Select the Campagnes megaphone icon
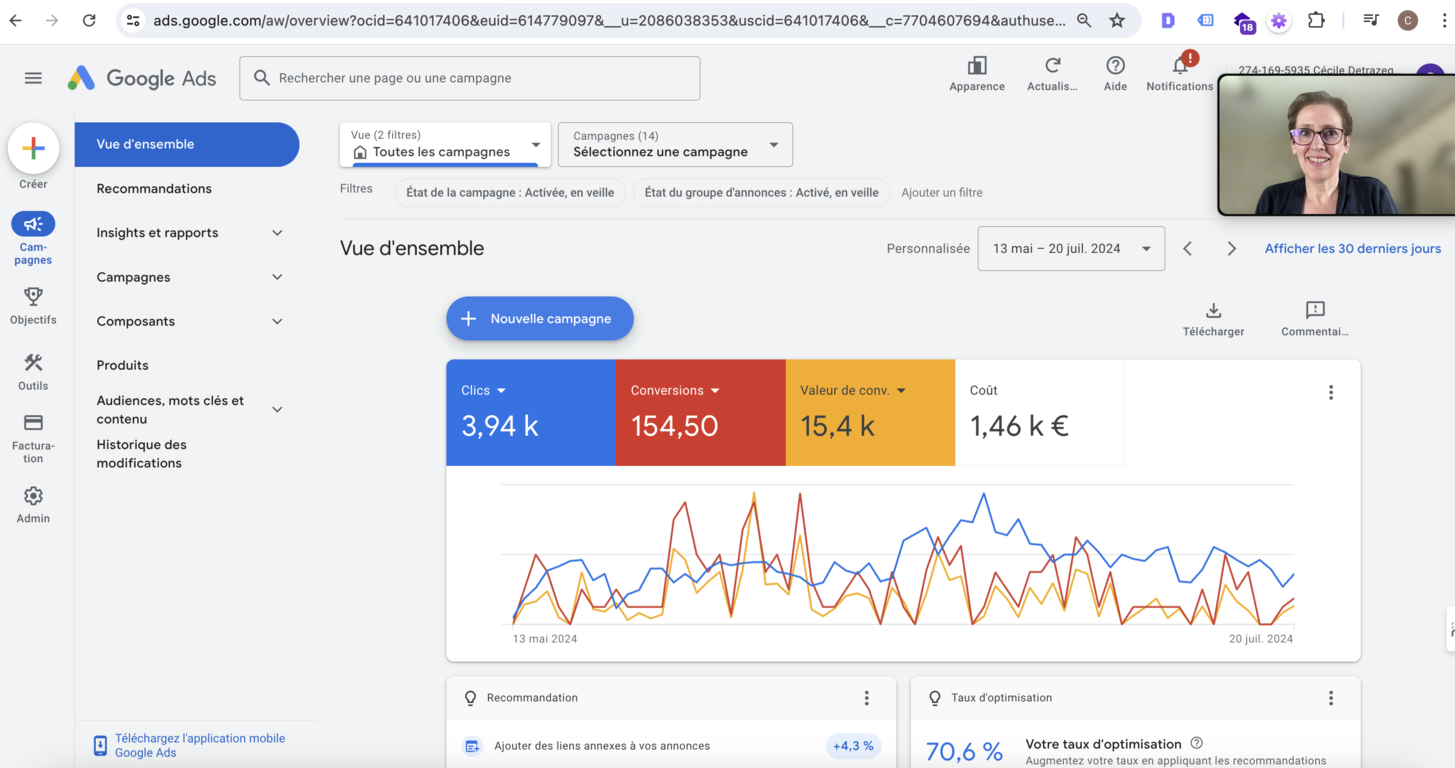The image size is (1455, 768). tap(33, 224)
